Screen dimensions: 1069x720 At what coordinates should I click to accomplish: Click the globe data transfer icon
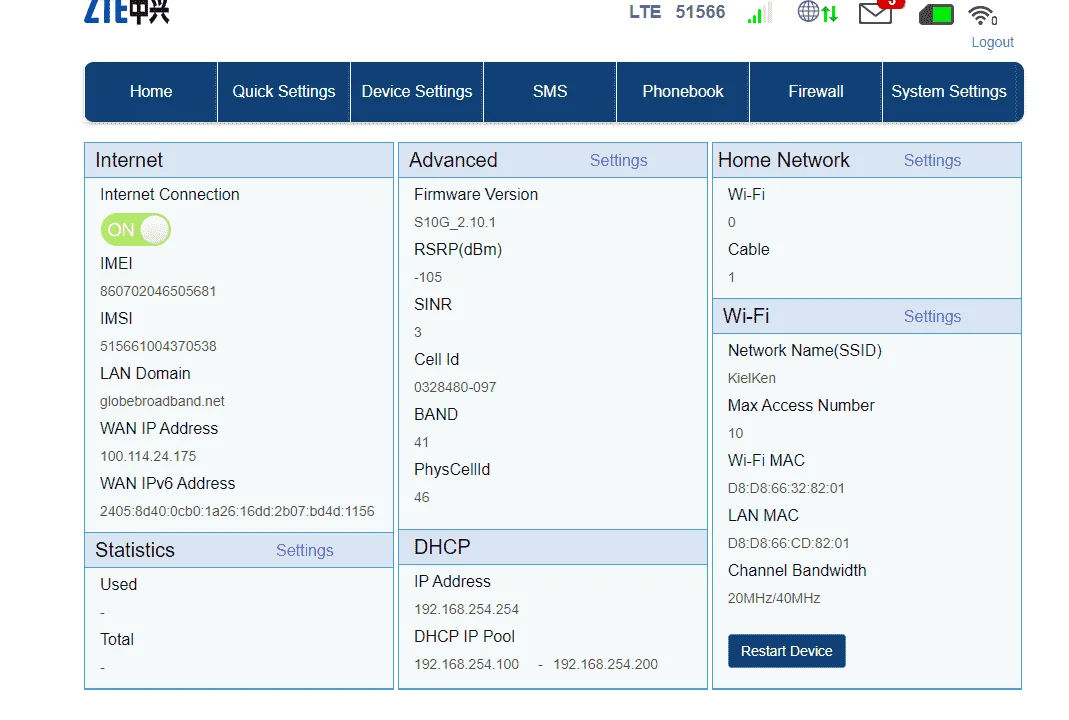point(817,12)
